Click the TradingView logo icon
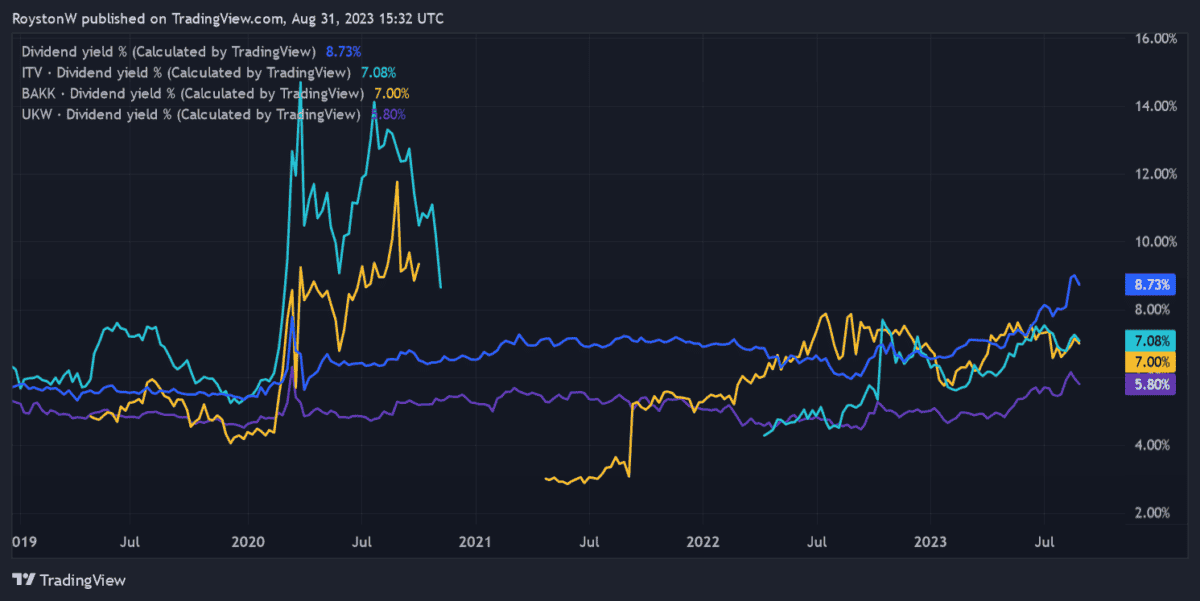The image size is (1200, 601). (24, 579)
